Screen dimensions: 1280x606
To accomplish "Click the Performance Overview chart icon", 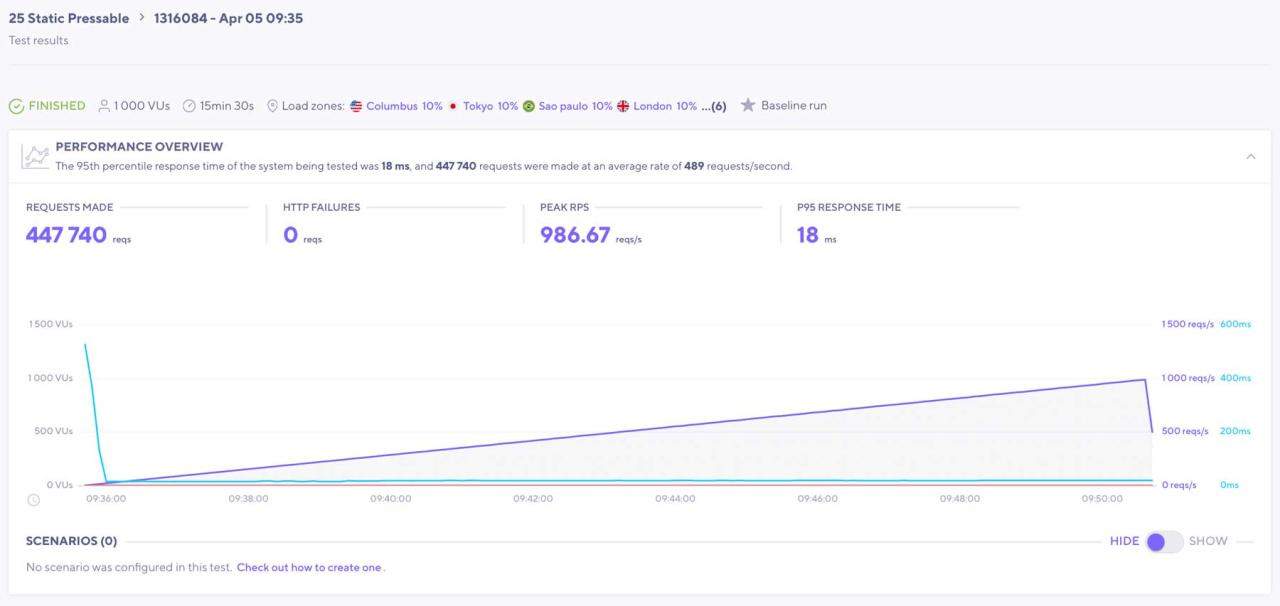I will pyautogui.click(x=36, y=156).
